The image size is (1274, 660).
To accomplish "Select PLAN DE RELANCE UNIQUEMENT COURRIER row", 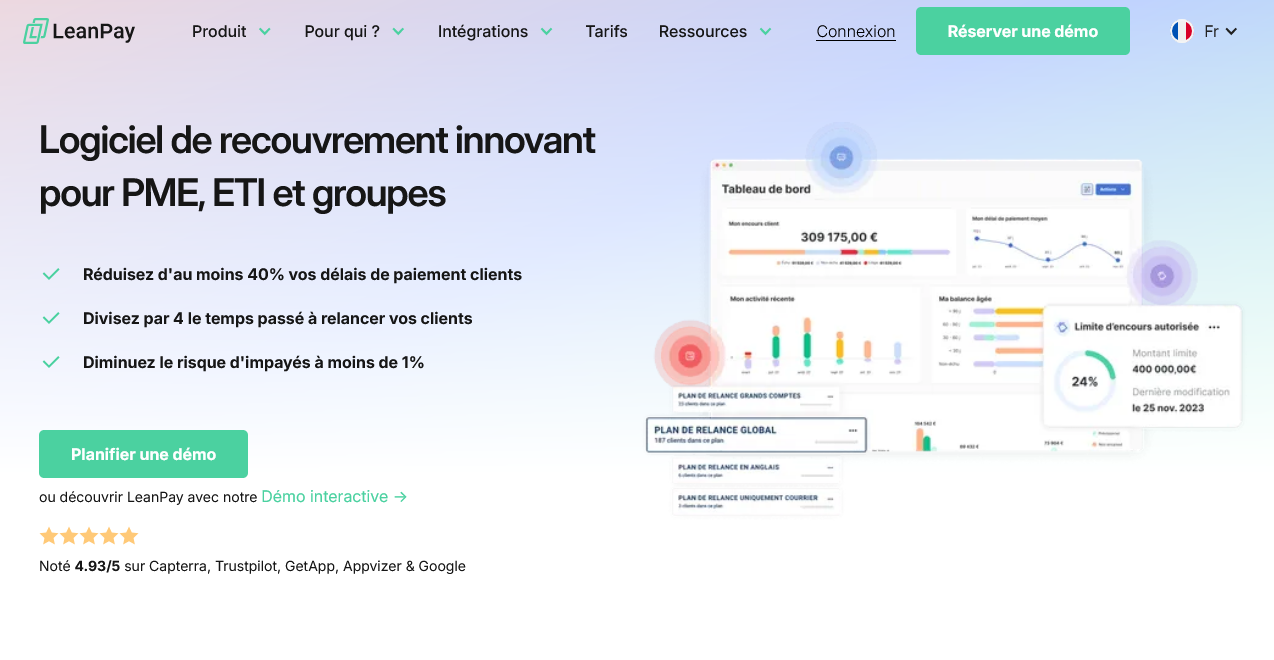I will tap(756, 501).
